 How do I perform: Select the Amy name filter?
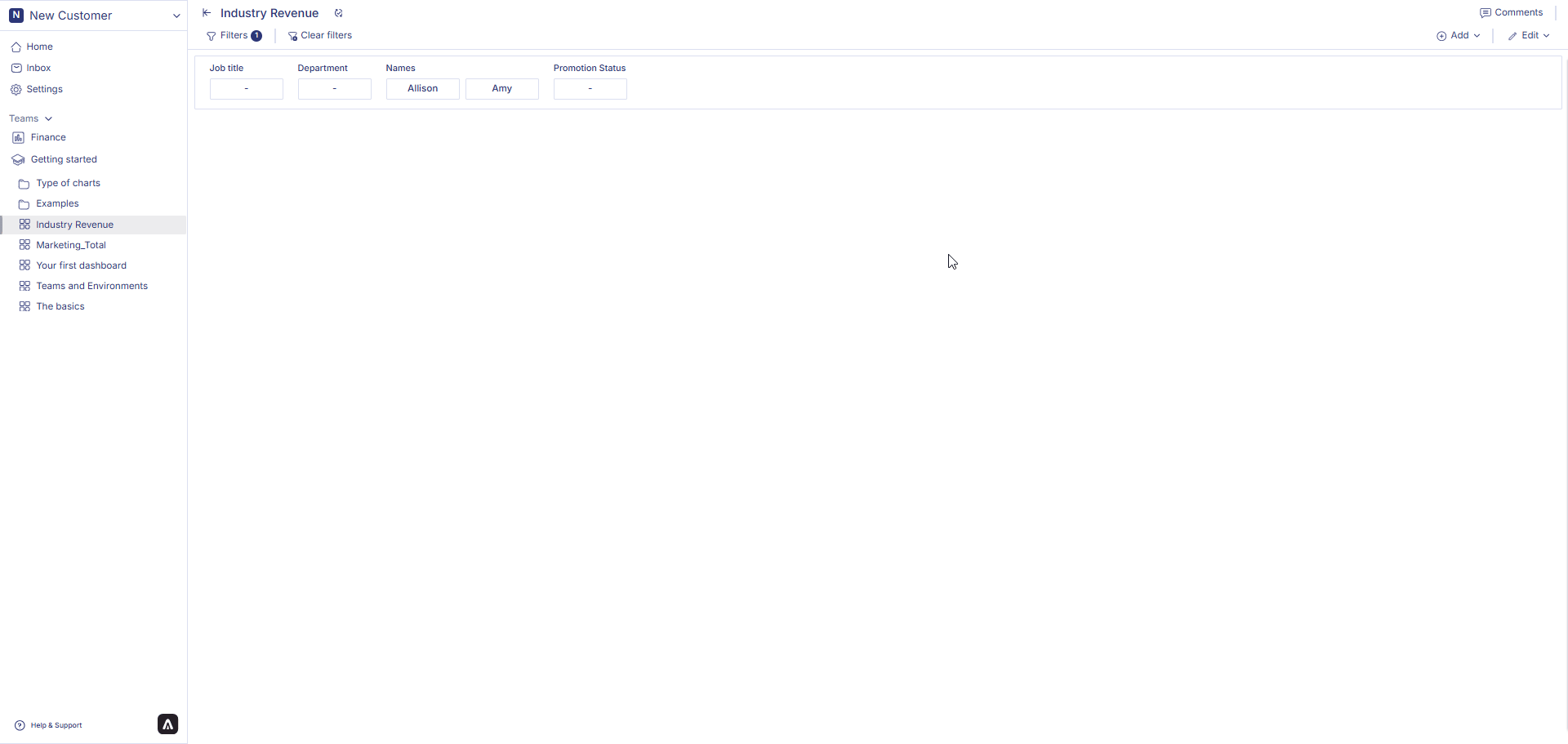(501, 89)
